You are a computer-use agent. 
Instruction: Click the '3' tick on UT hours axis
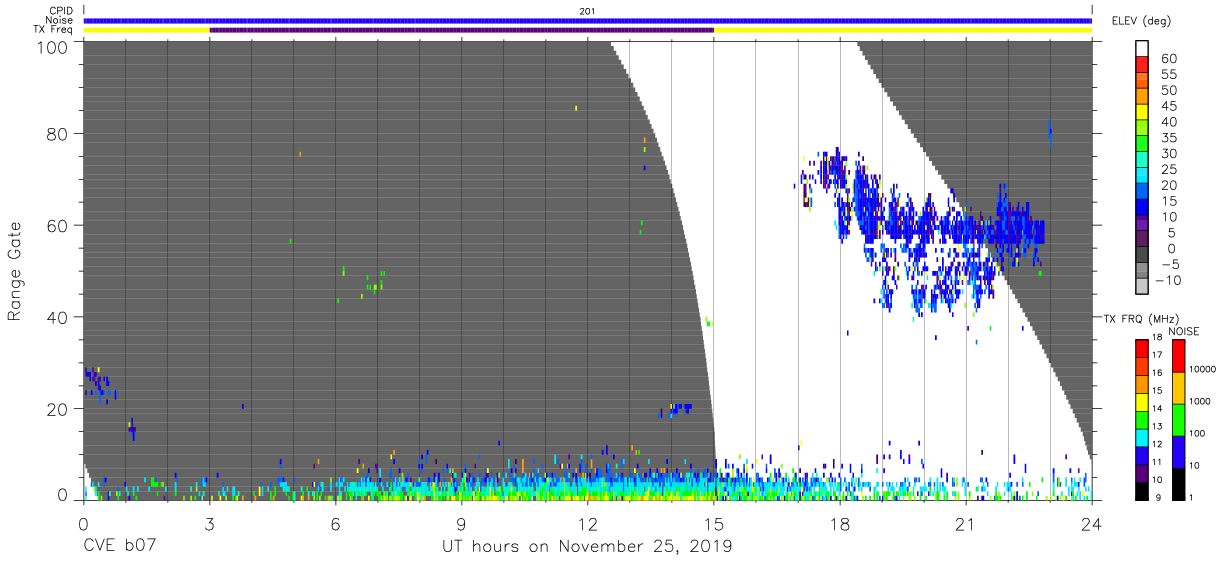click(209, 523)
